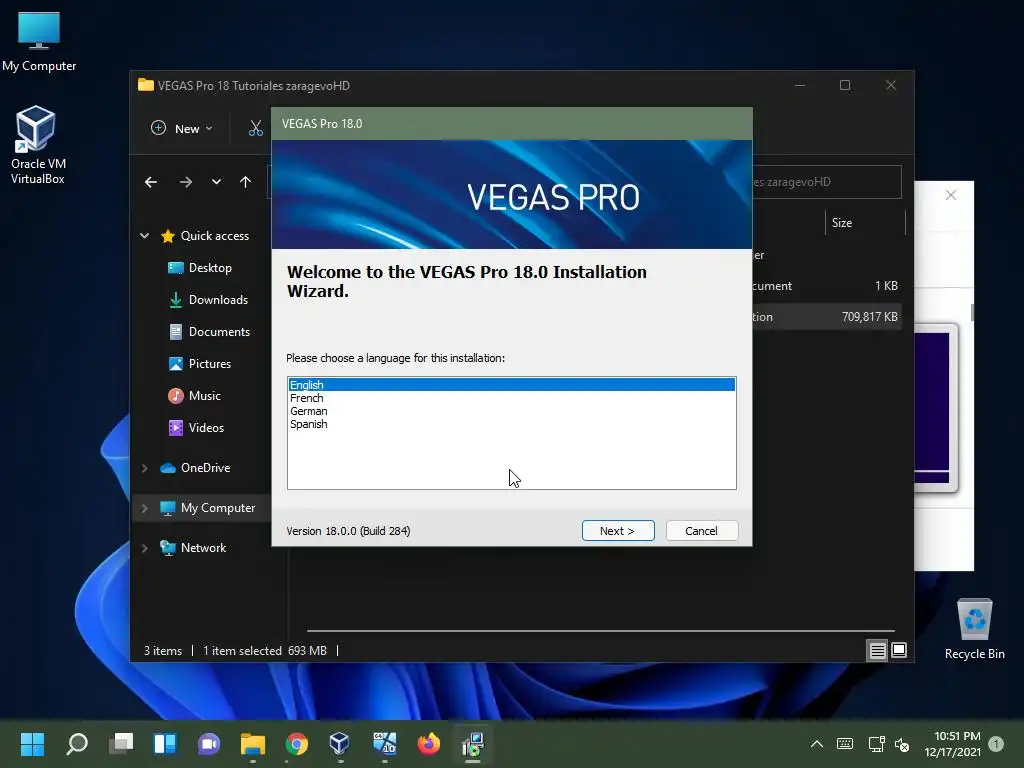The width and height of the screenshot is (1024, 768).
Task: Sort files by the Size column header
Action: pos(865,223)
